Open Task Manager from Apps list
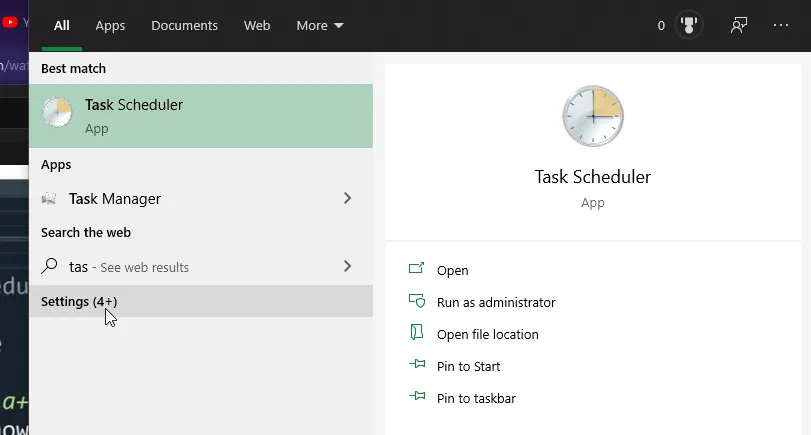The width and height of the screenshot is (811, 435). (x=201, y=199)
